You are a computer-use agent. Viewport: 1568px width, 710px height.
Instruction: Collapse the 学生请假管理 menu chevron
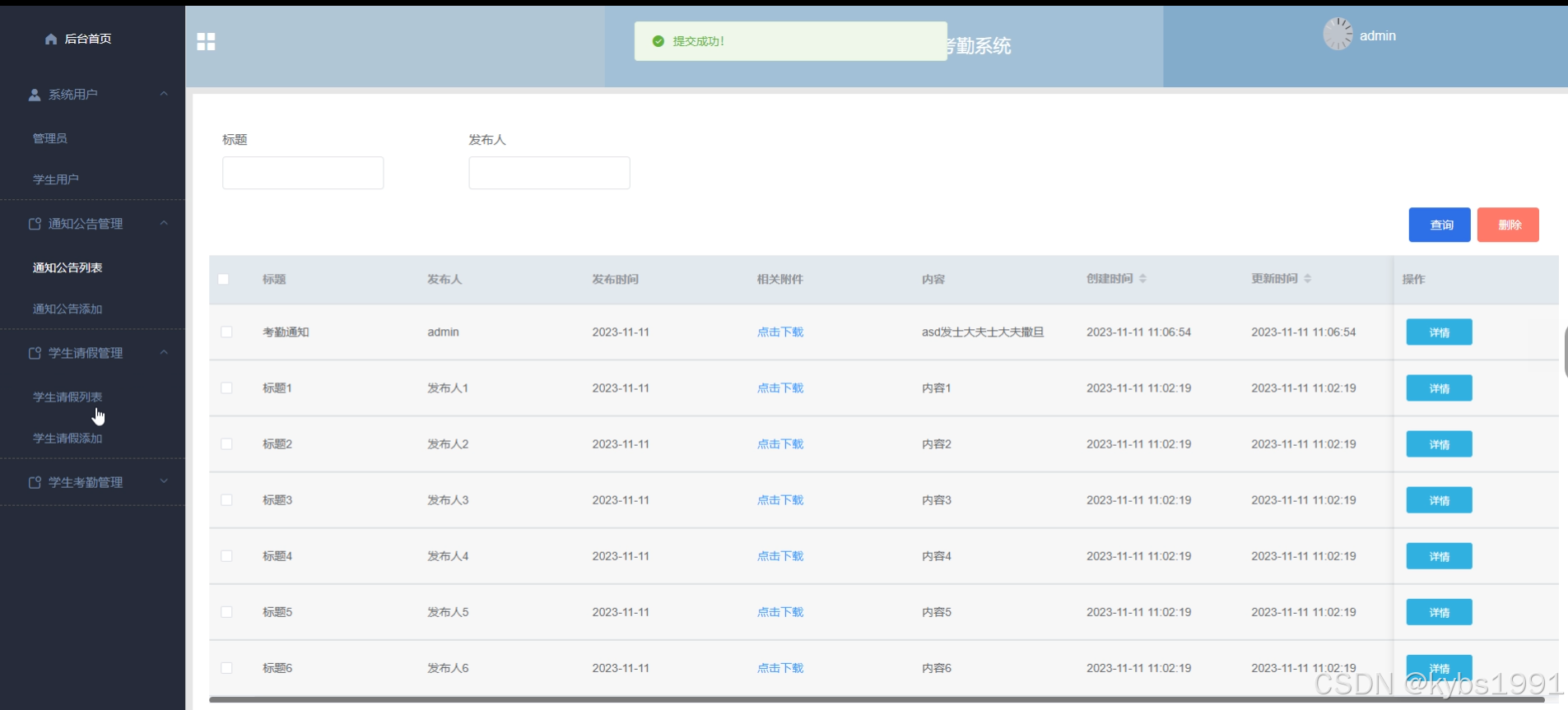[x=164, y=352]
